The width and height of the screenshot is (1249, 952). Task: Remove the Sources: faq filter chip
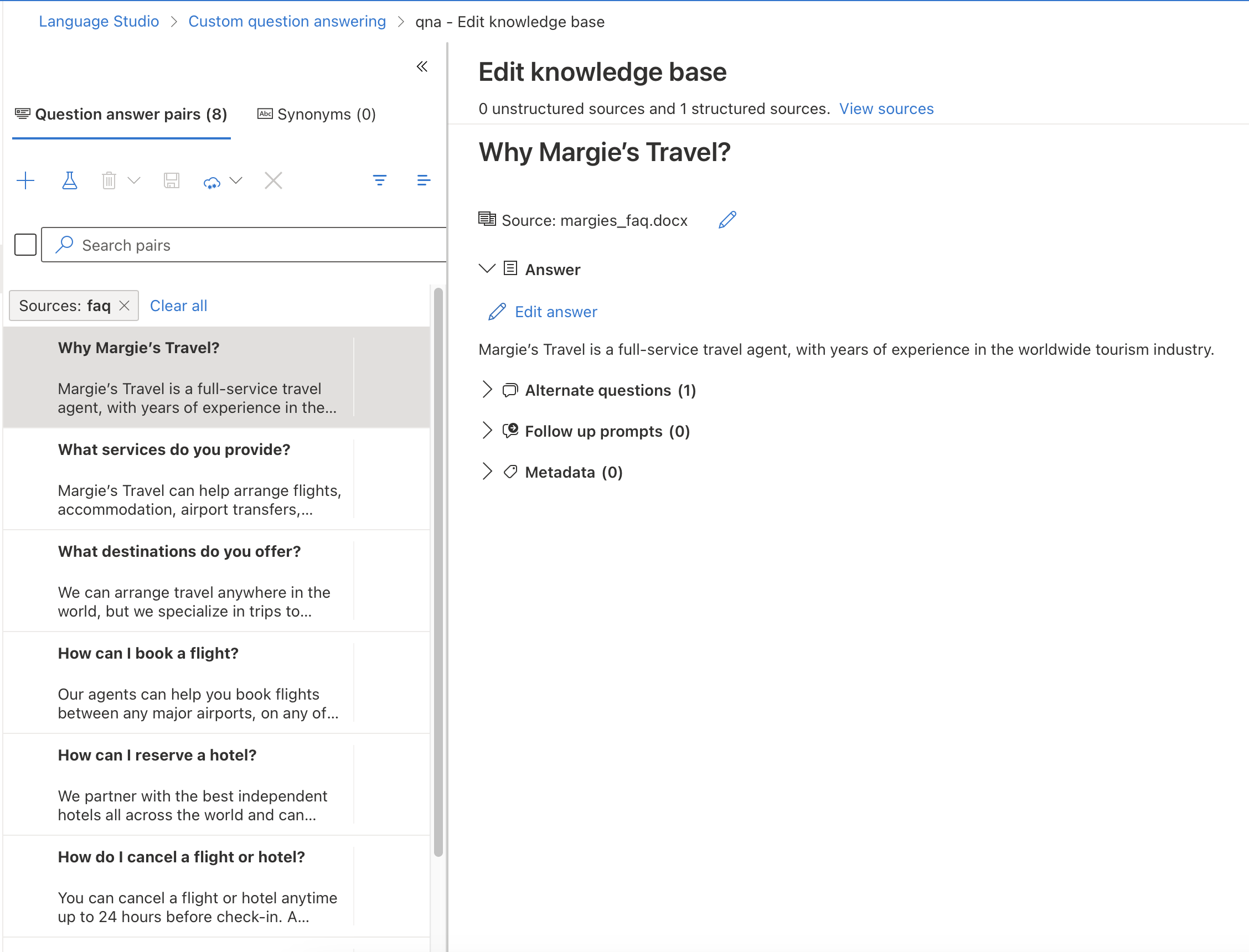point(125,306)
